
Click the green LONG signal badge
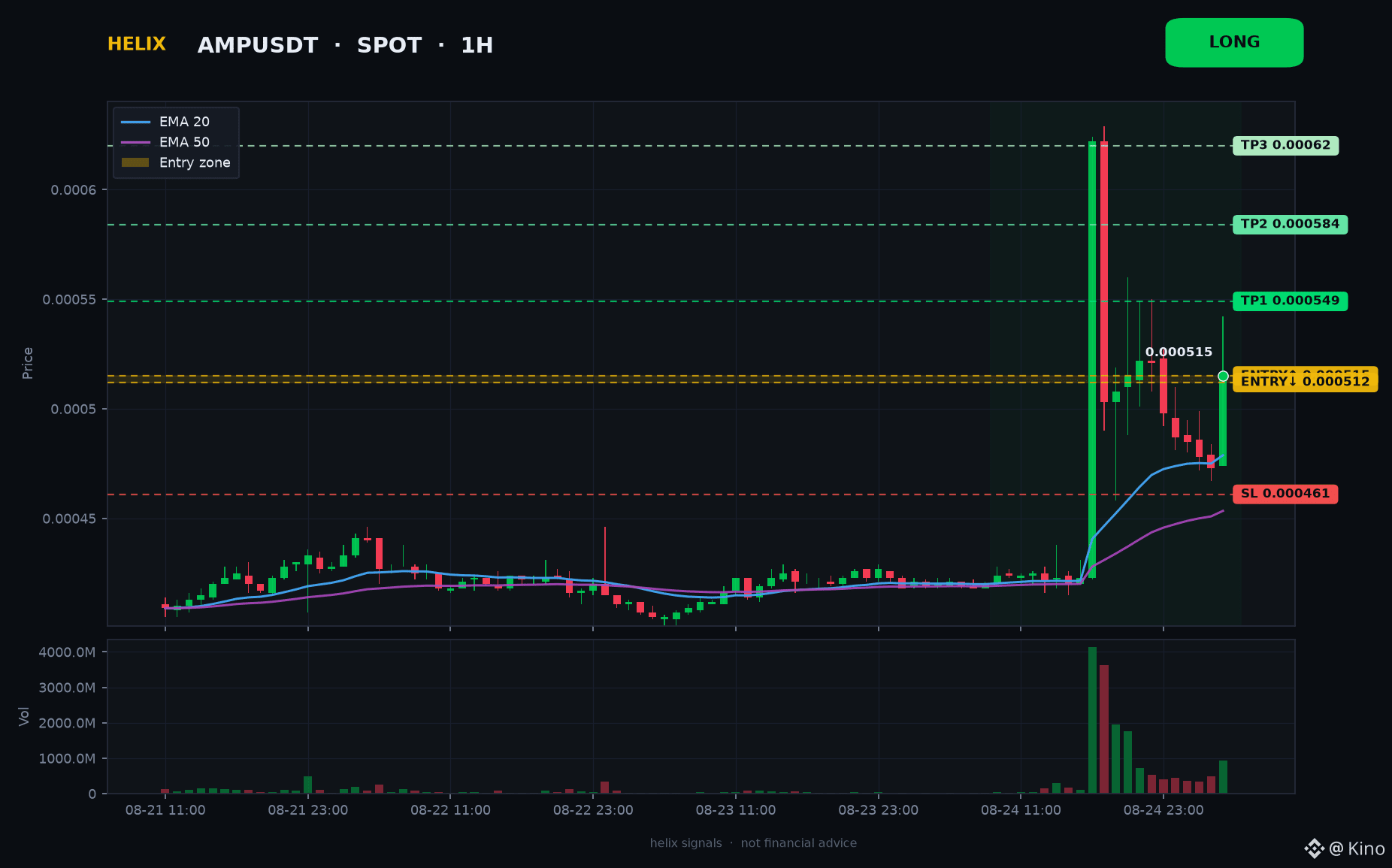point(1234,43)
